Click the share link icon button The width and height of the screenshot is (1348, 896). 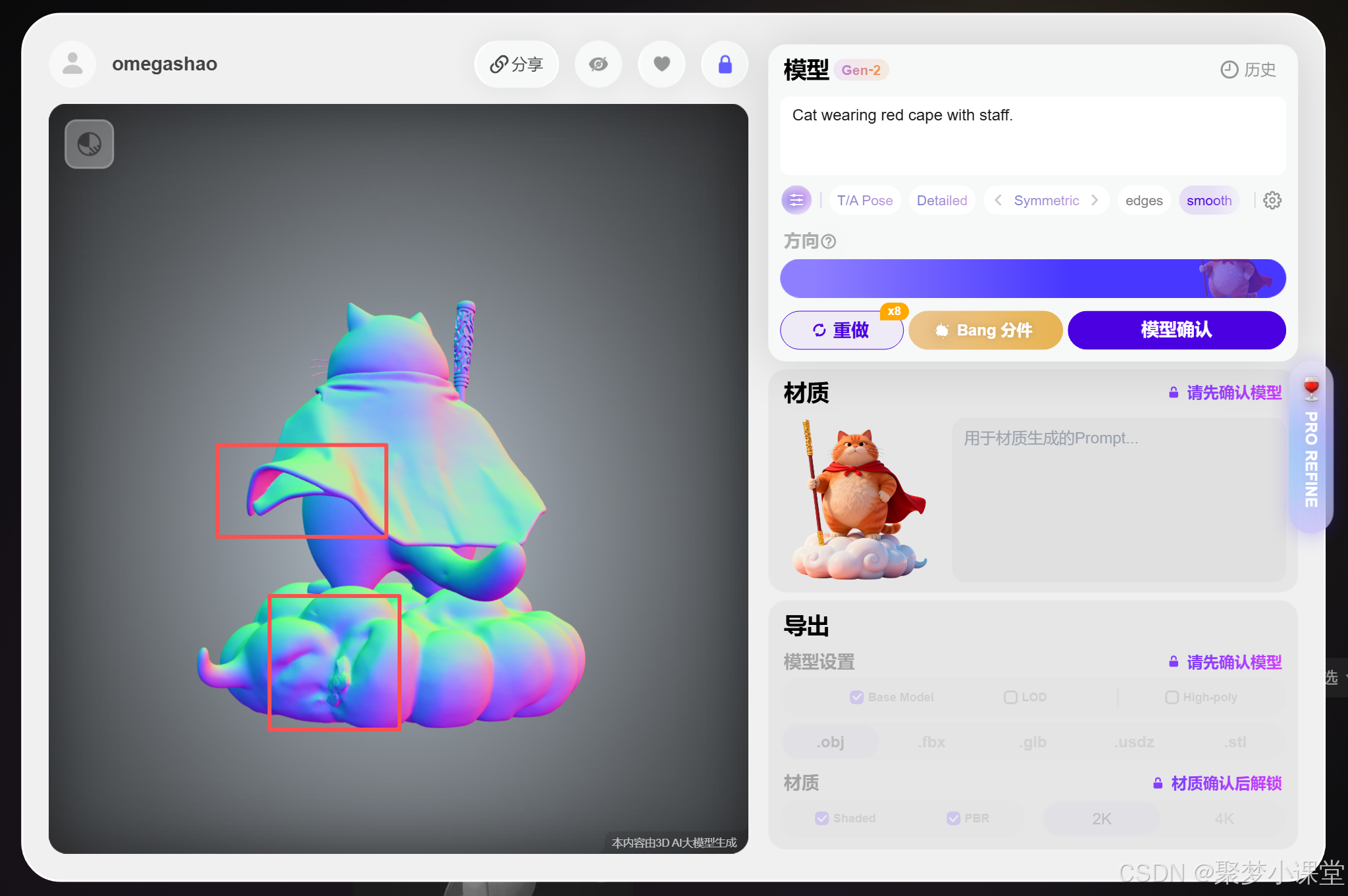coord(517,64)
